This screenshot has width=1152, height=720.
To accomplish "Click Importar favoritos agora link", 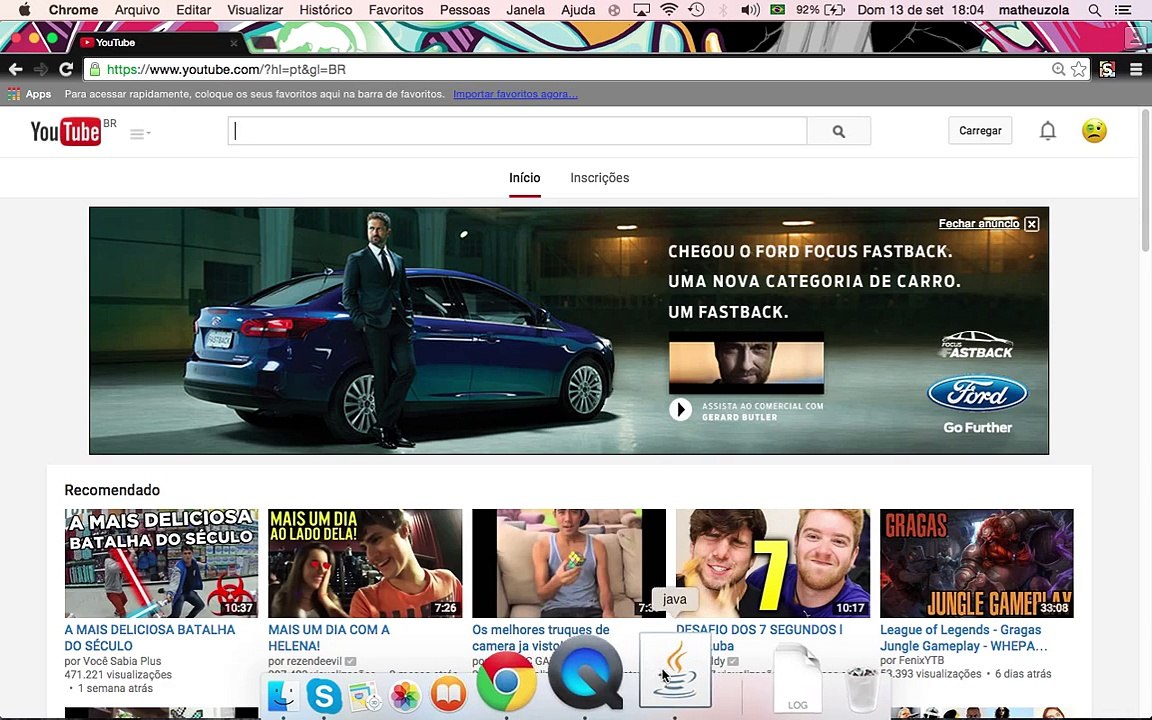I will 515,94.
